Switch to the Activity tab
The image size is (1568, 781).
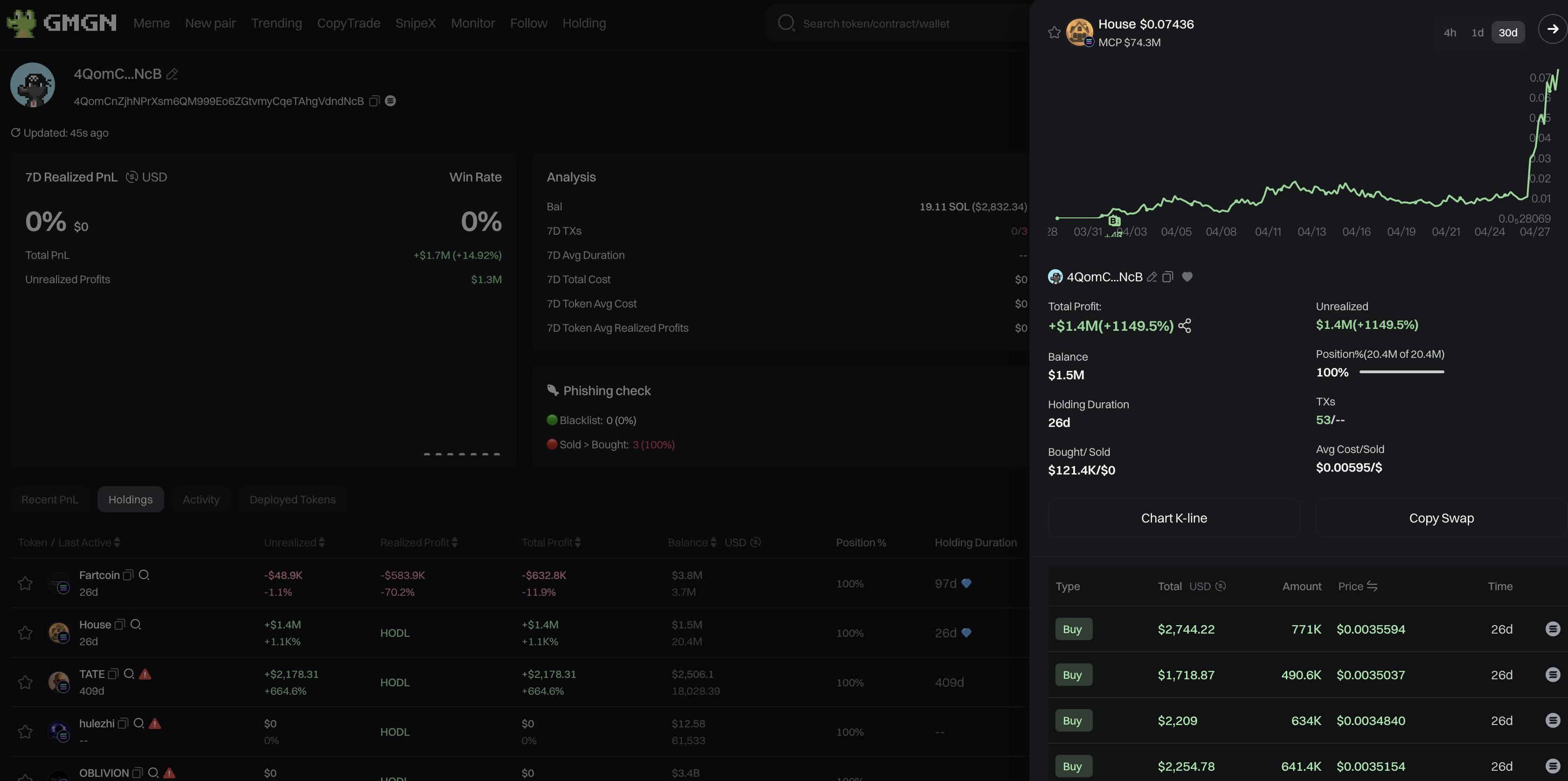tap(201, 499)
